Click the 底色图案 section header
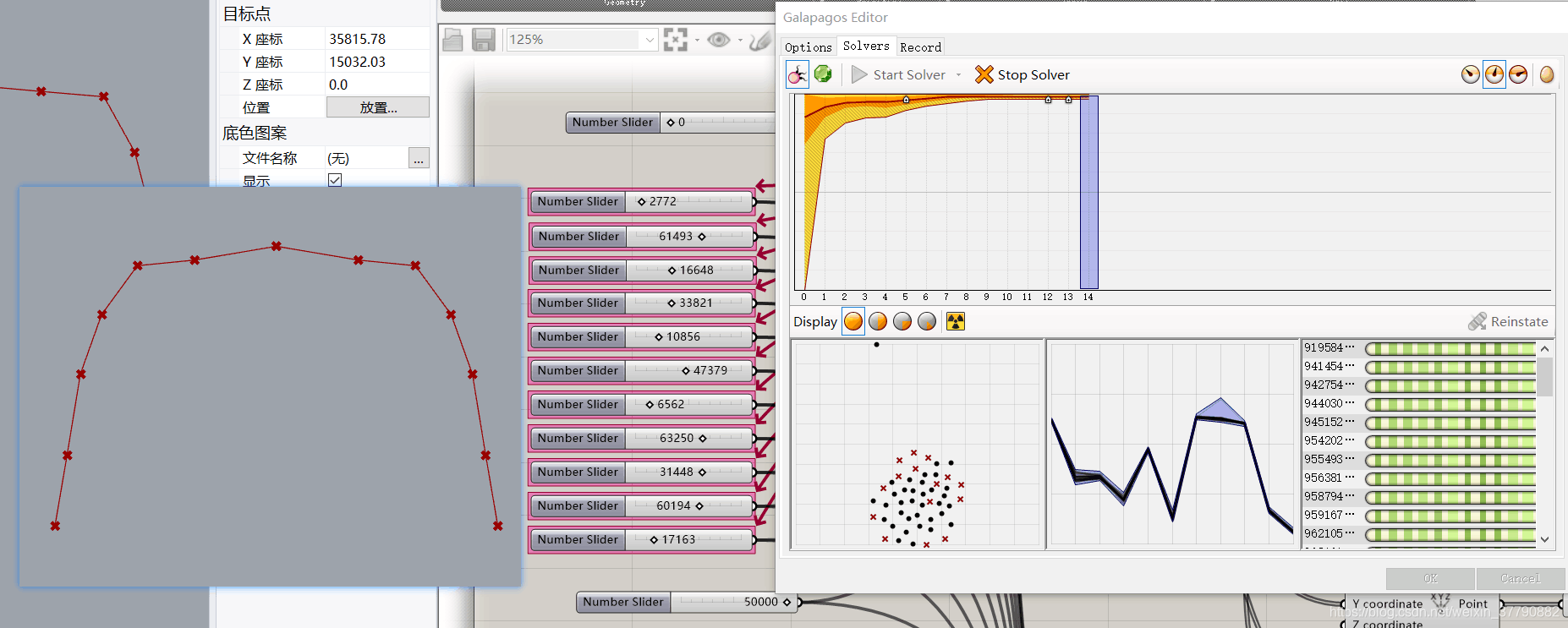The image size is (1568, 628). point(255,133)
